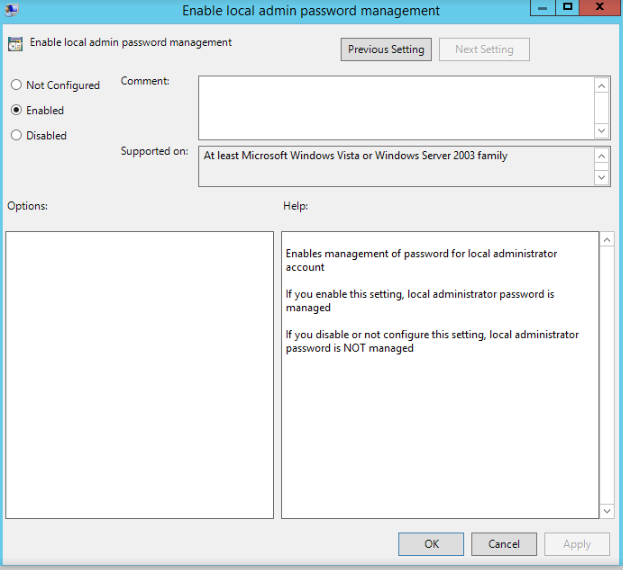The image size is (623, 570).
Task: Cancel the policy dialog
Action: point(504,544)
